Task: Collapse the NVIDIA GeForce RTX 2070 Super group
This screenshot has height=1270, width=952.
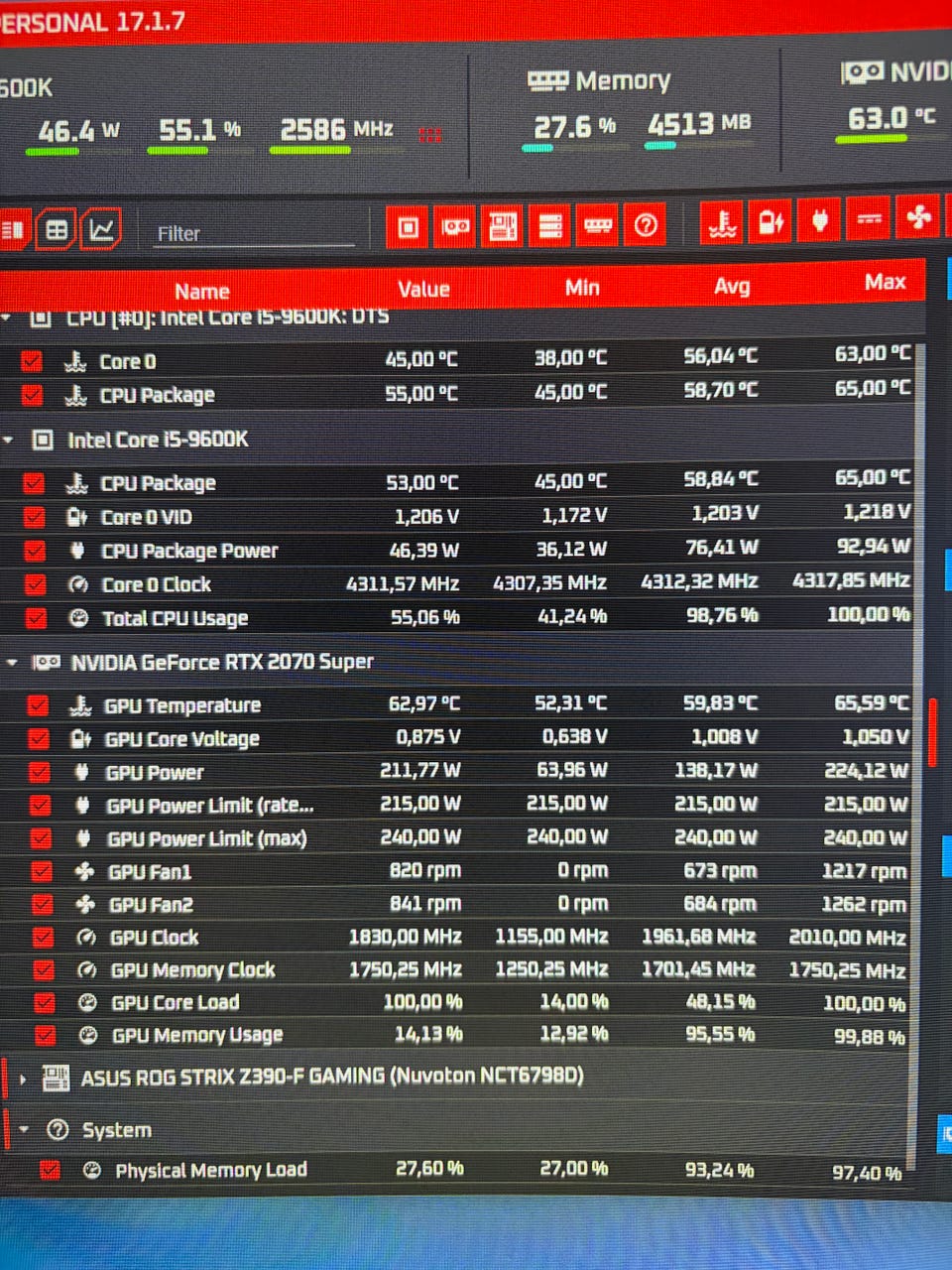Action: point(13,662)
